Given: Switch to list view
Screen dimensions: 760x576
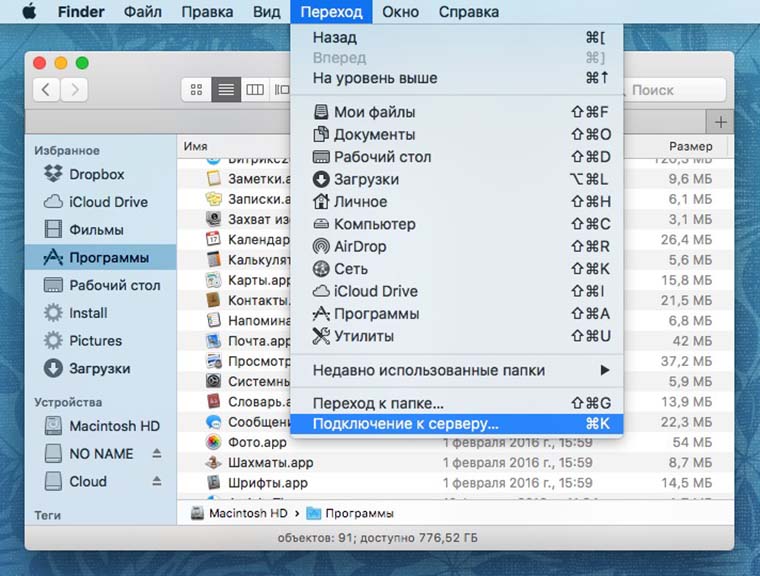Looking at the screenshot, I should [x=226, y=89].
